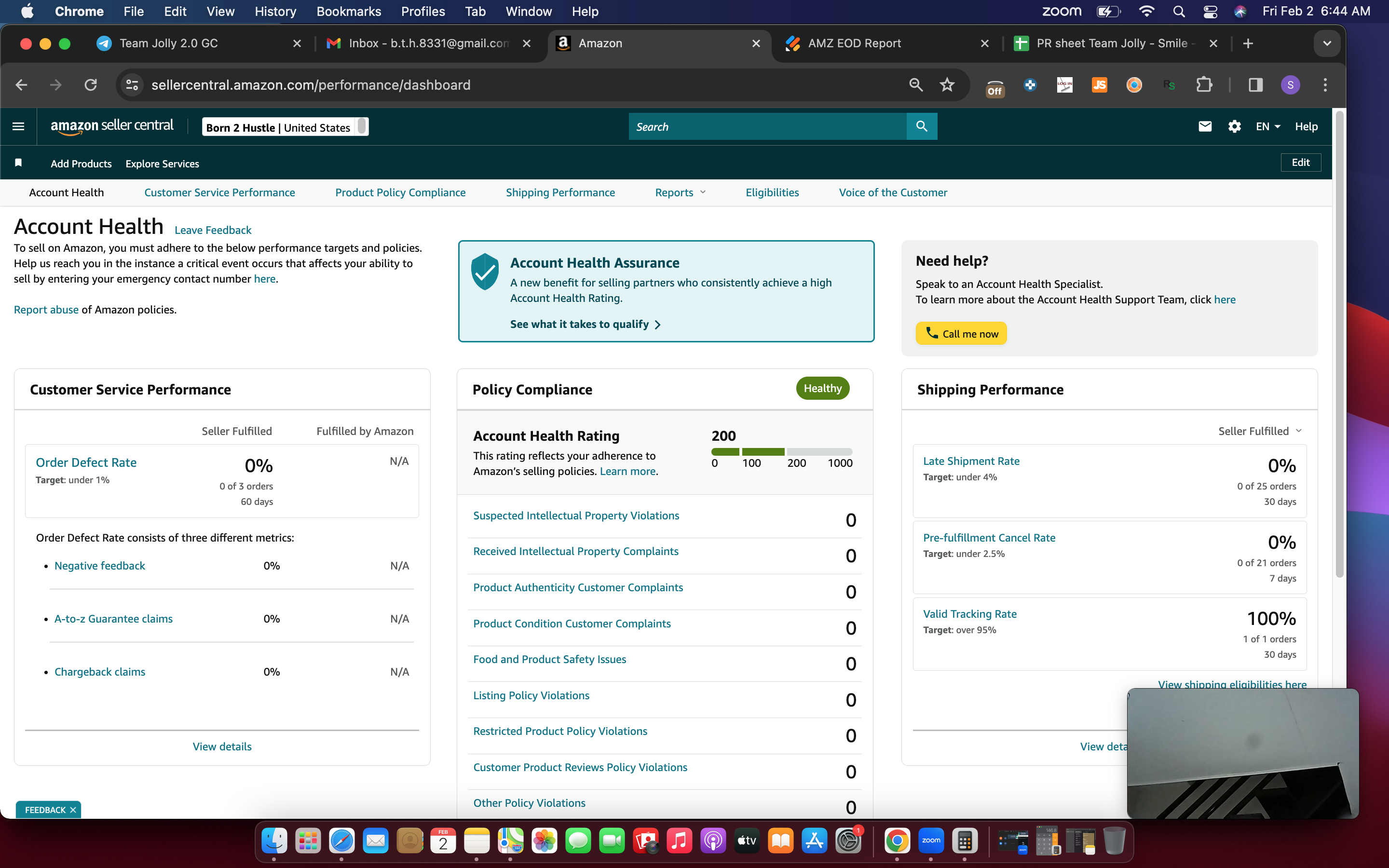Viewport: 1389px width, 868px height.
Task: Click the Amazon Seller Central logo
Action: pyautogui.click(x=112, y=126)
